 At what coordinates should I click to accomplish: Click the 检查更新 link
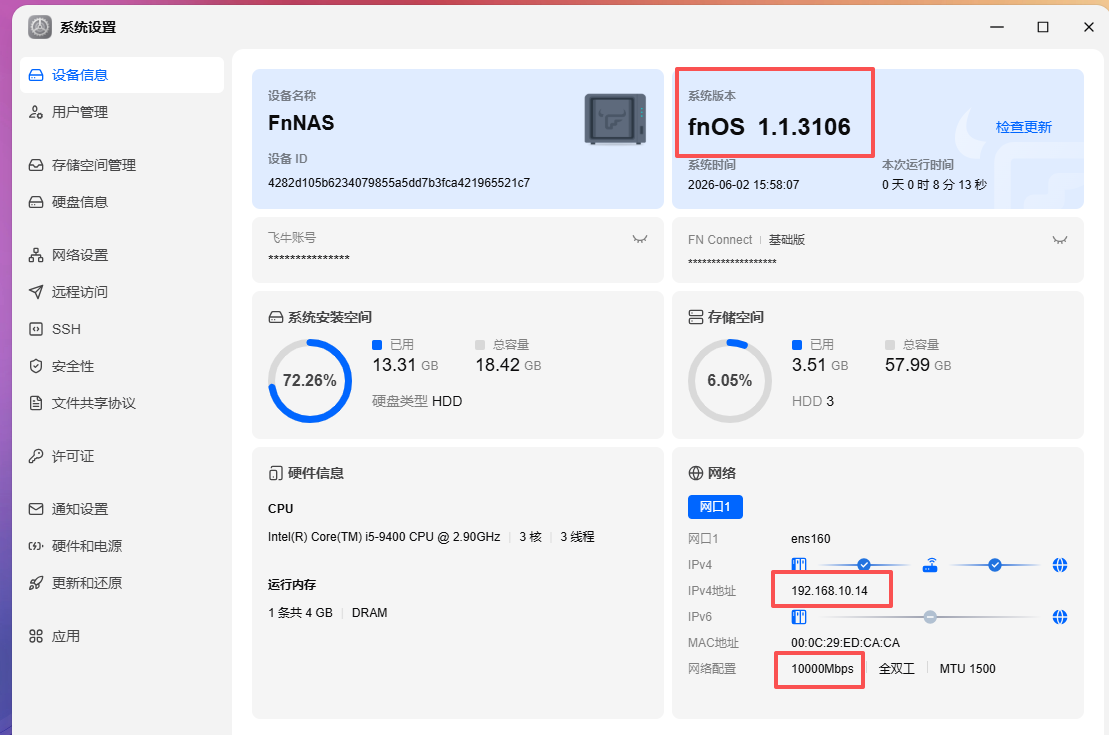tap(1023, 127)
